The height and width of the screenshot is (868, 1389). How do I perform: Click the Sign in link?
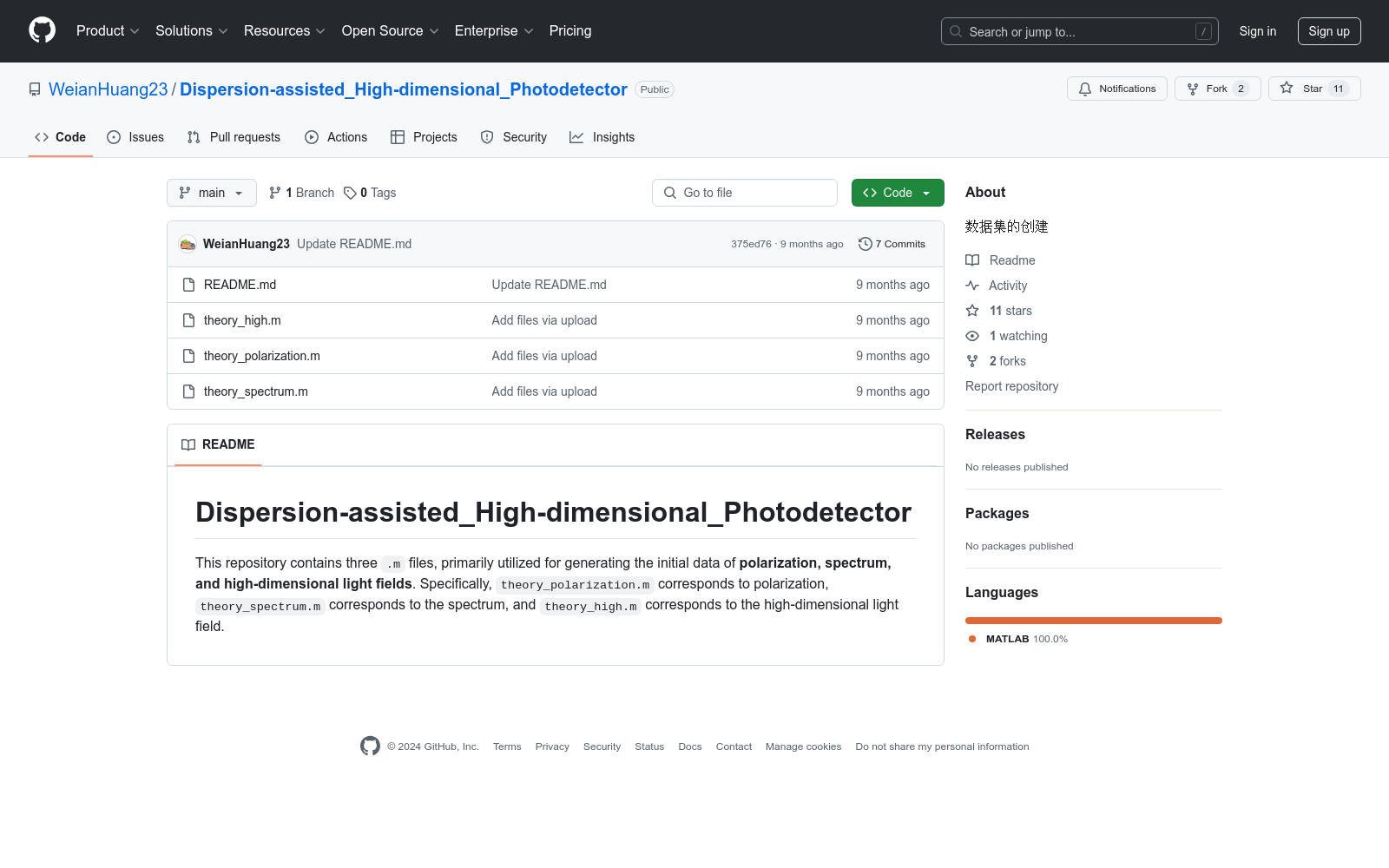1258,31
